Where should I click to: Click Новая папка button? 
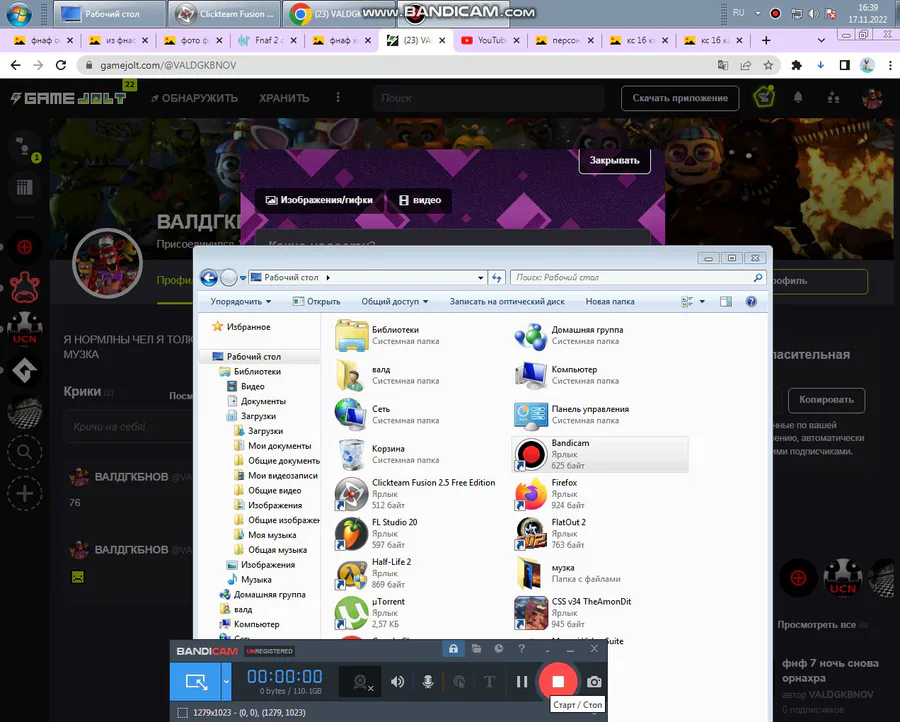[610, 301]
